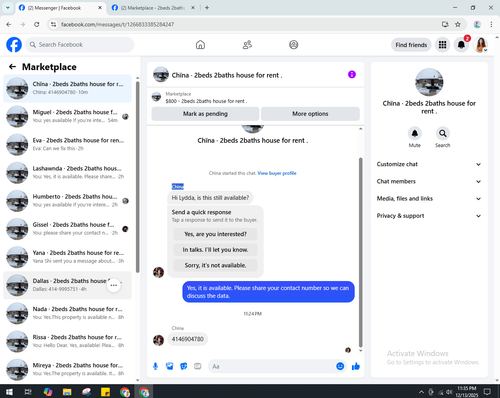Click More options button
This screenshot has width=500, height=398.
click(310, 114)
